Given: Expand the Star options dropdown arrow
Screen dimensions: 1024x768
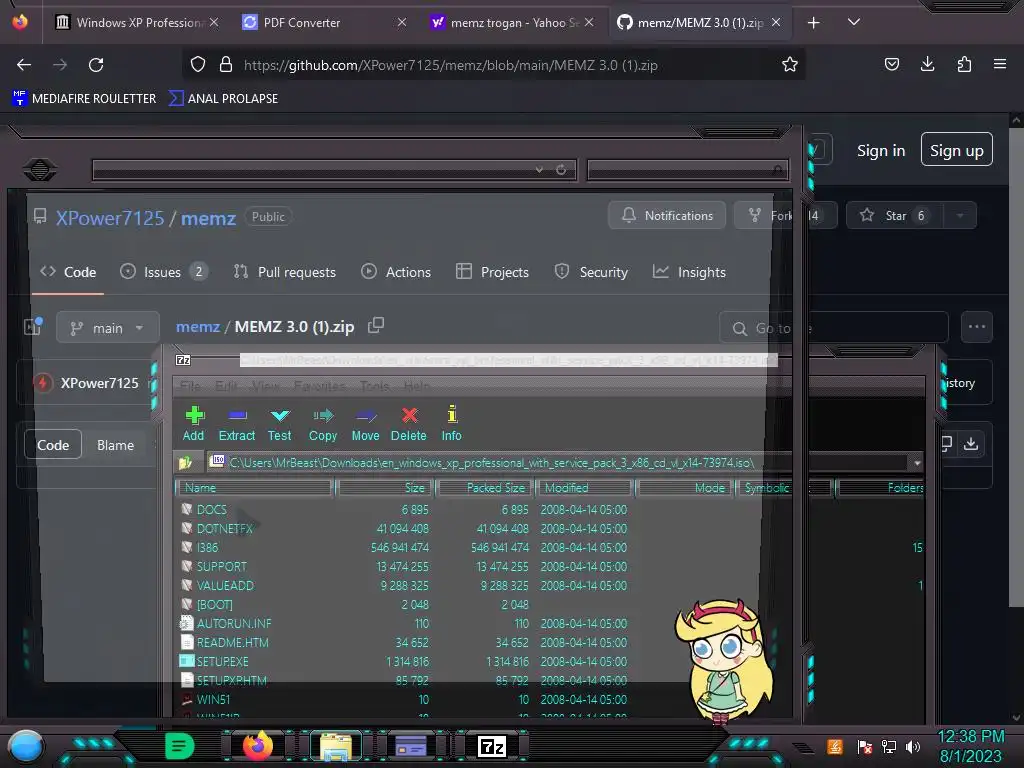Looking at the screenshot, I should click(960, 216).
